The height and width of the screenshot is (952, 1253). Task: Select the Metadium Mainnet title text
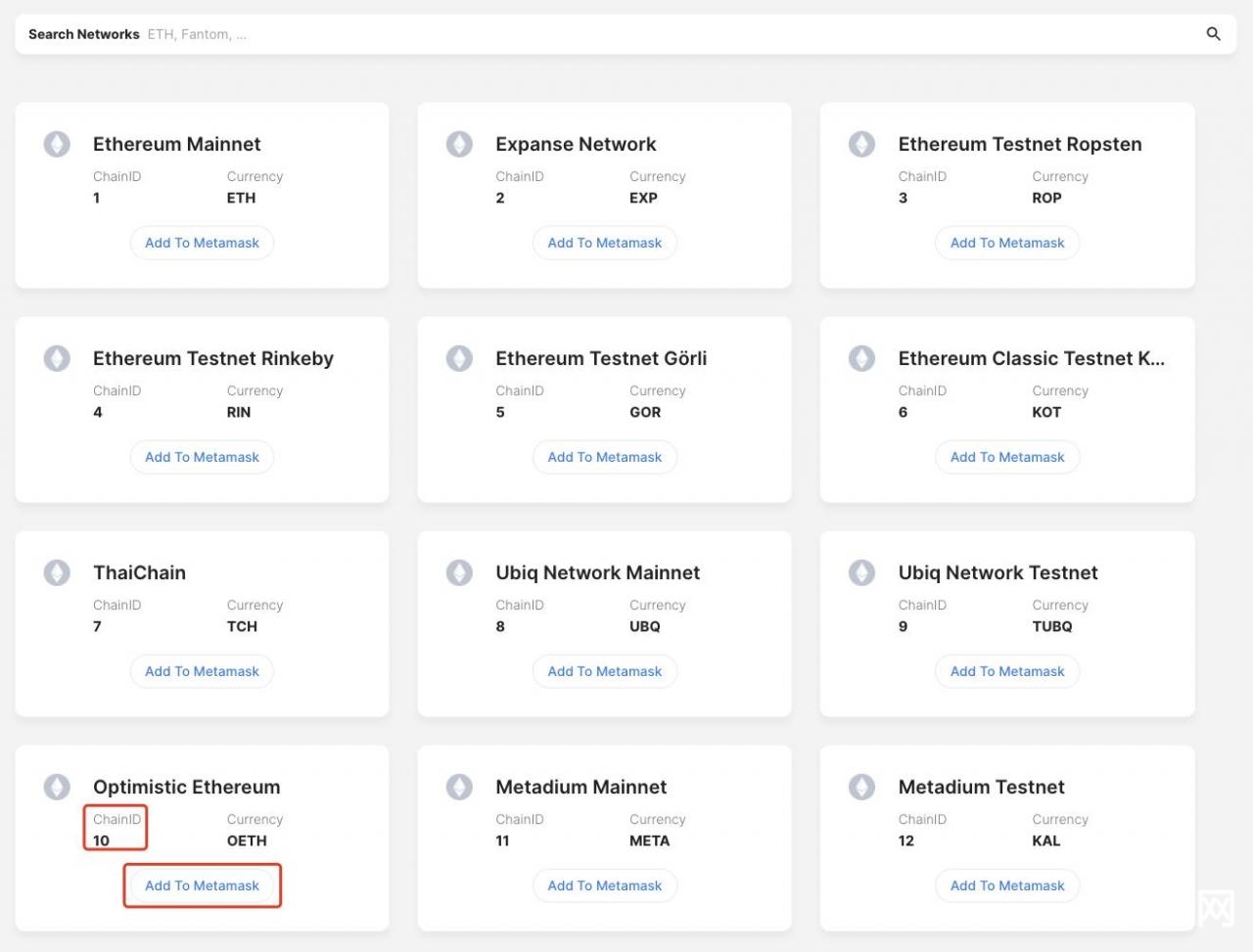(x=581, y=787)
